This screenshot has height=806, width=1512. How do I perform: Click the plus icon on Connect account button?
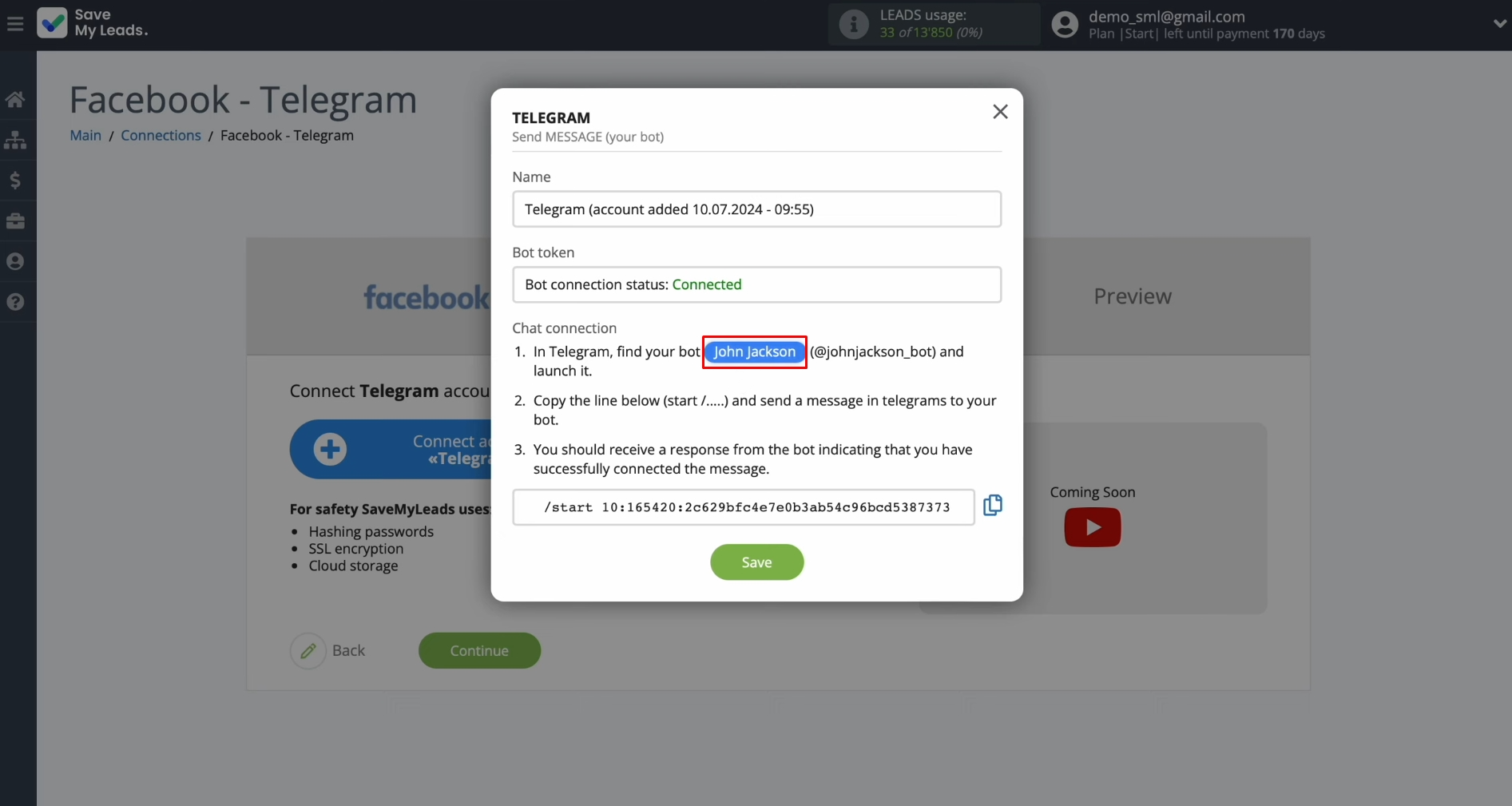click(x=330, y=449)
